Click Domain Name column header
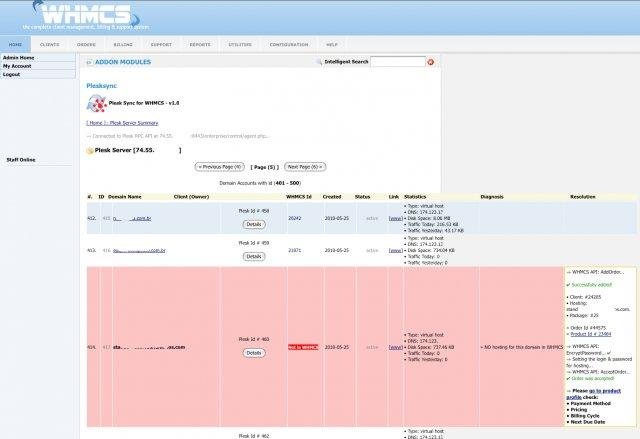The image size is (640, 439). [124, 197]
